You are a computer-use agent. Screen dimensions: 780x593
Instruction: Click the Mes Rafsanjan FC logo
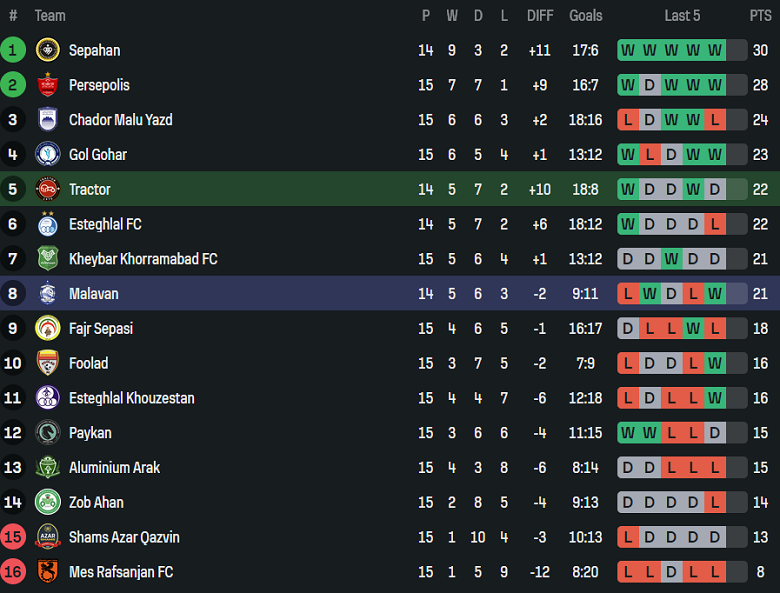(x=48, y=572)
